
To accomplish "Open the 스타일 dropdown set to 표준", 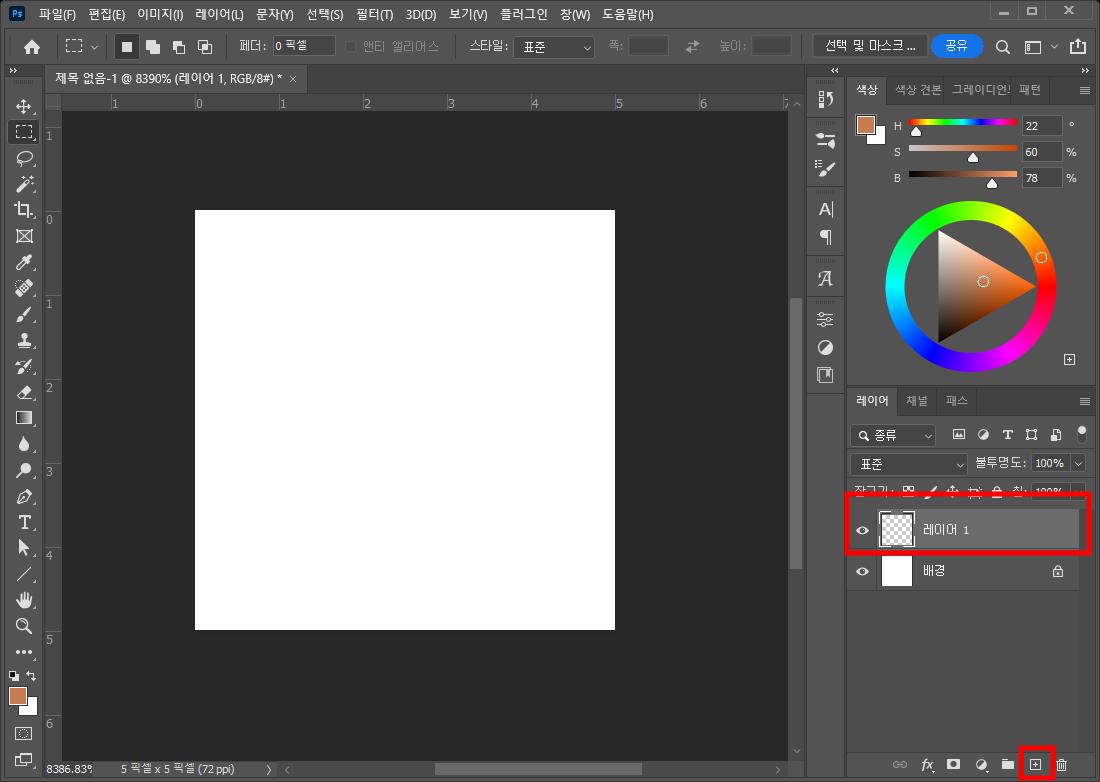I will [554, 47].
